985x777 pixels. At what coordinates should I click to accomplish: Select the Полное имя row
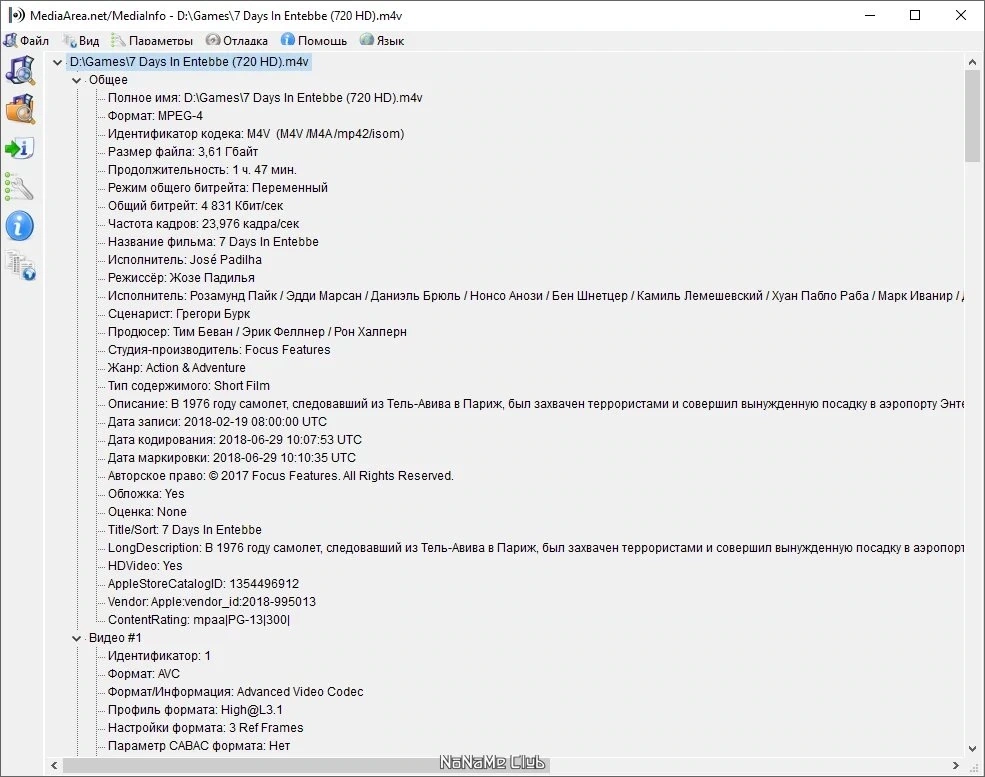pos(265,98)
